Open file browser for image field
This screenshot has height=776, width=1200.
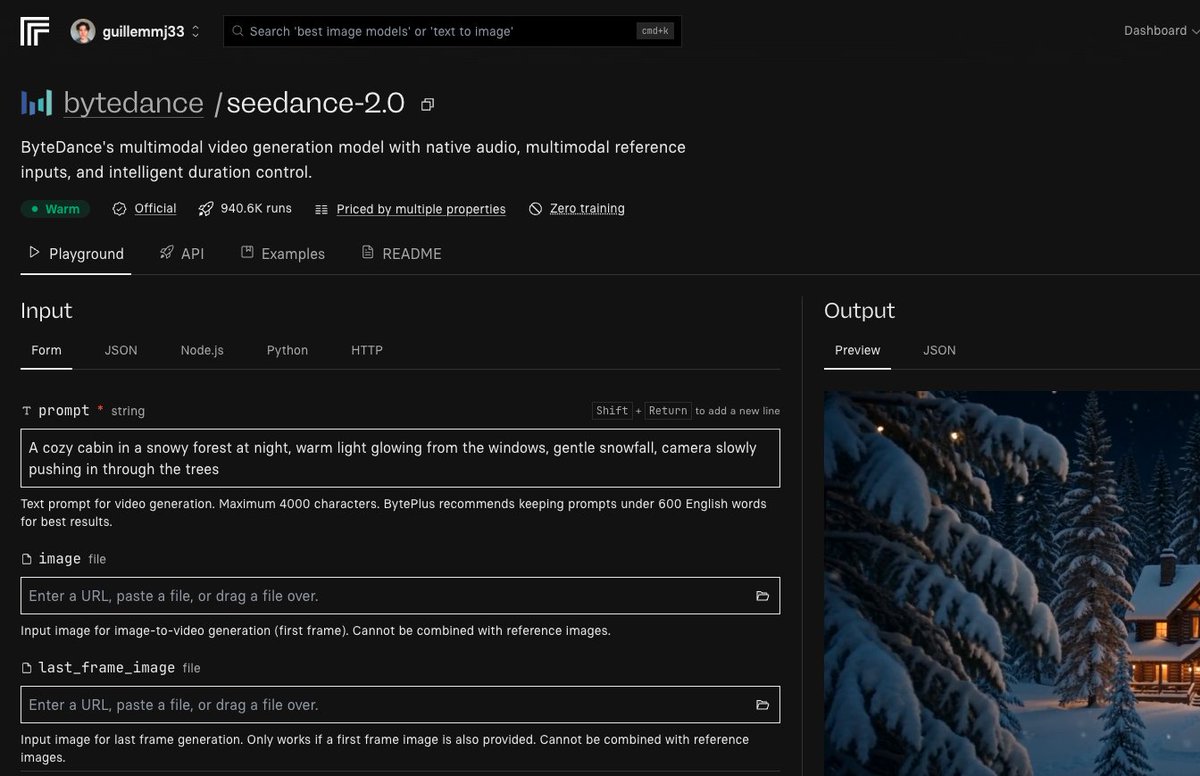pos(763,596)
